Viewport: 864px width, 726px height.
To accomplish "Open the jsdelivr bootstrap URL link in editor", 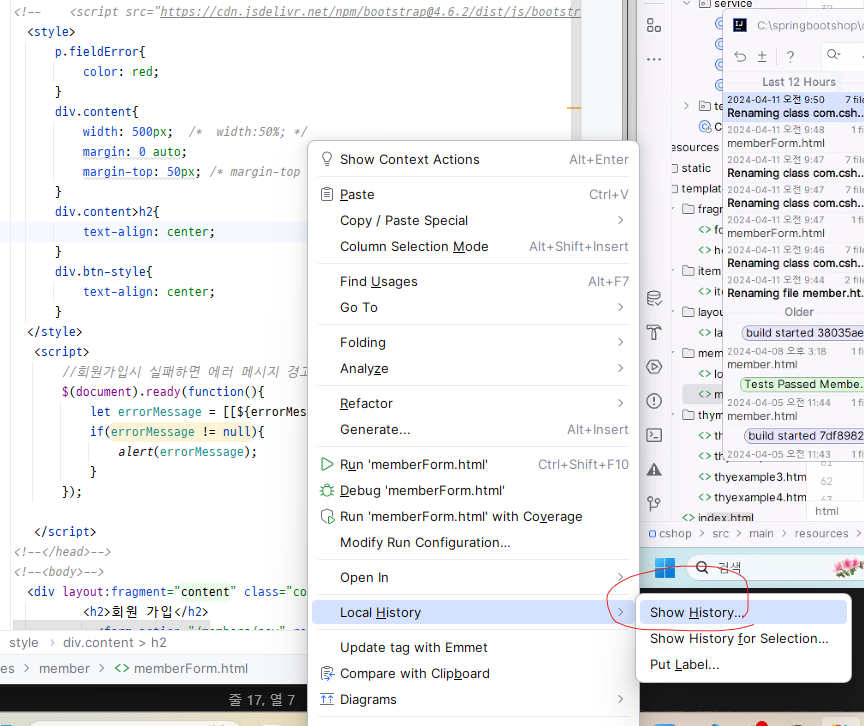I will pyautogui.click(x=370, y=12).
